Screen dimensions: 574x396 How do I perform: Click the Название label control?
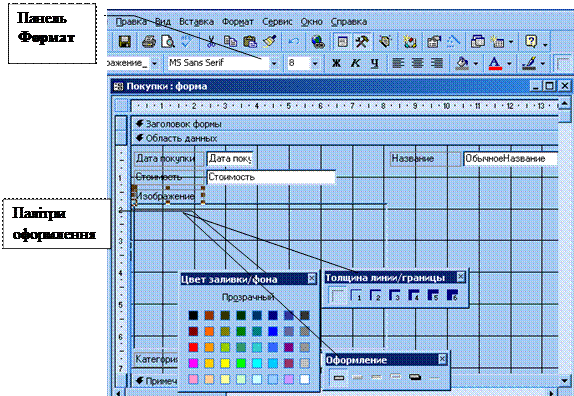click(x=425, y=159)
